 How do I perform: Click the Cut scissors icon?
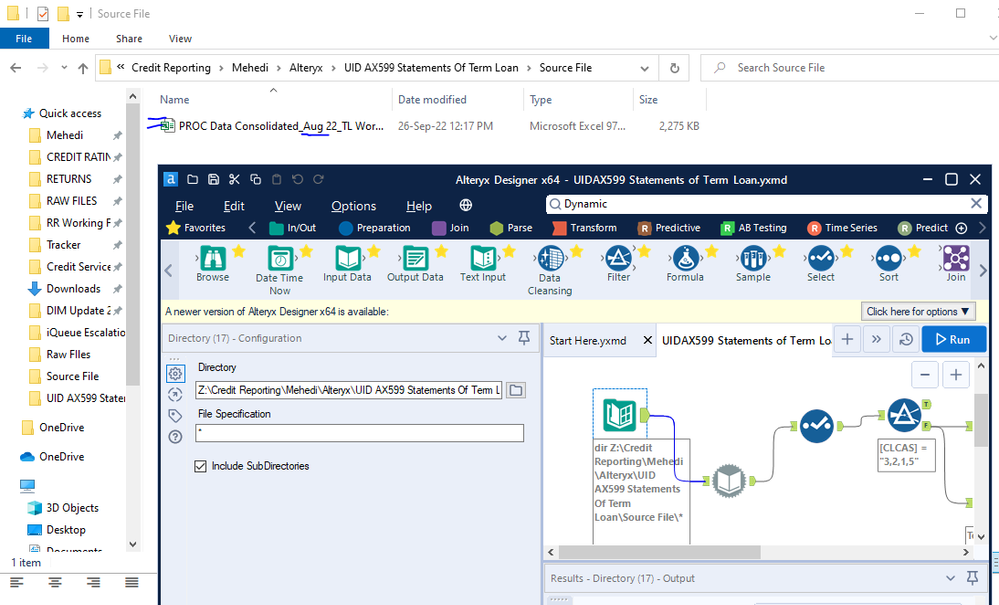(234, 180)
